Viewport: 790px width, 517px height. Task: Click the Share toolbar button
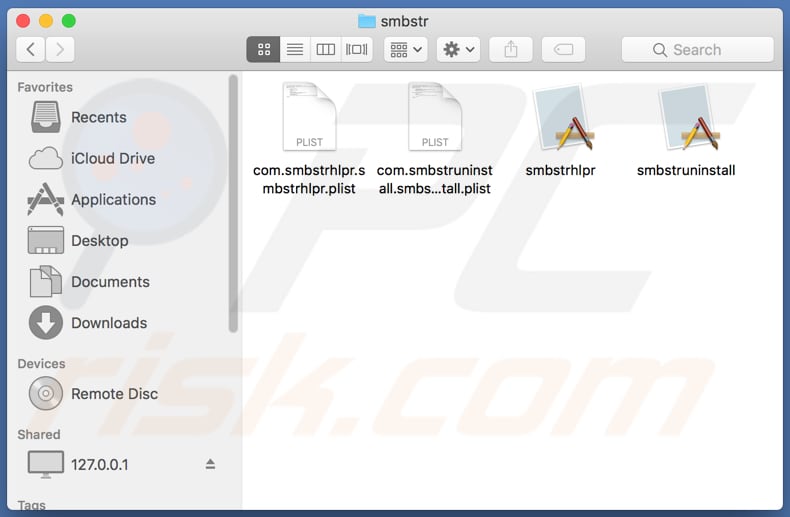pyautogui.click(x=511, y=49)
